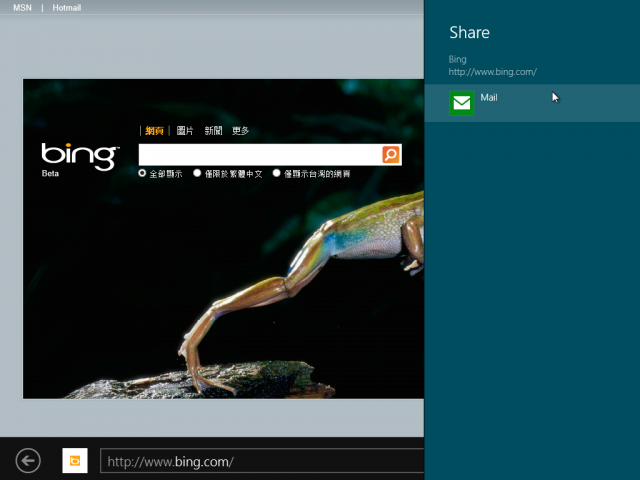640x480 pixels.
Task: Click the green Mail envelope icon
Action: pyautogui.click(x=462, y=103)
